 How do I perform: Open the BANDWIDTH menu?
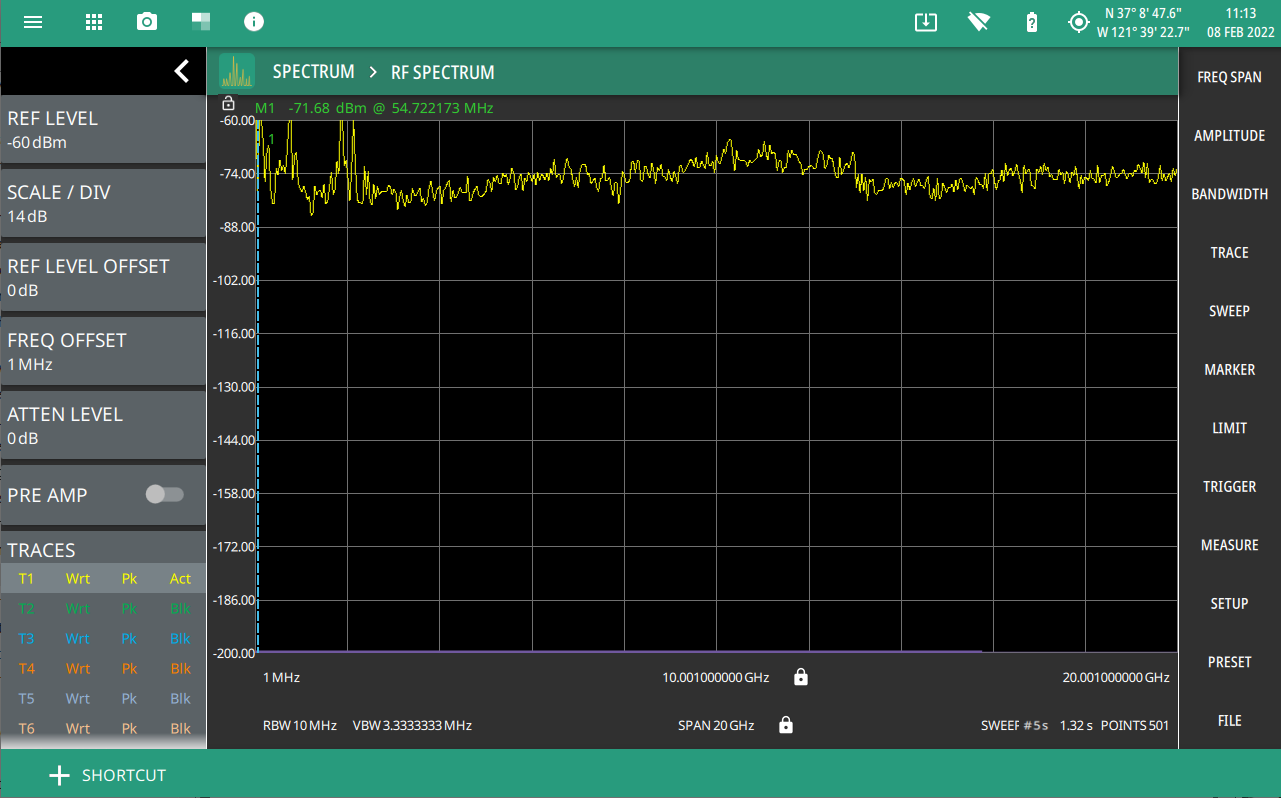tap(1229, 194)
